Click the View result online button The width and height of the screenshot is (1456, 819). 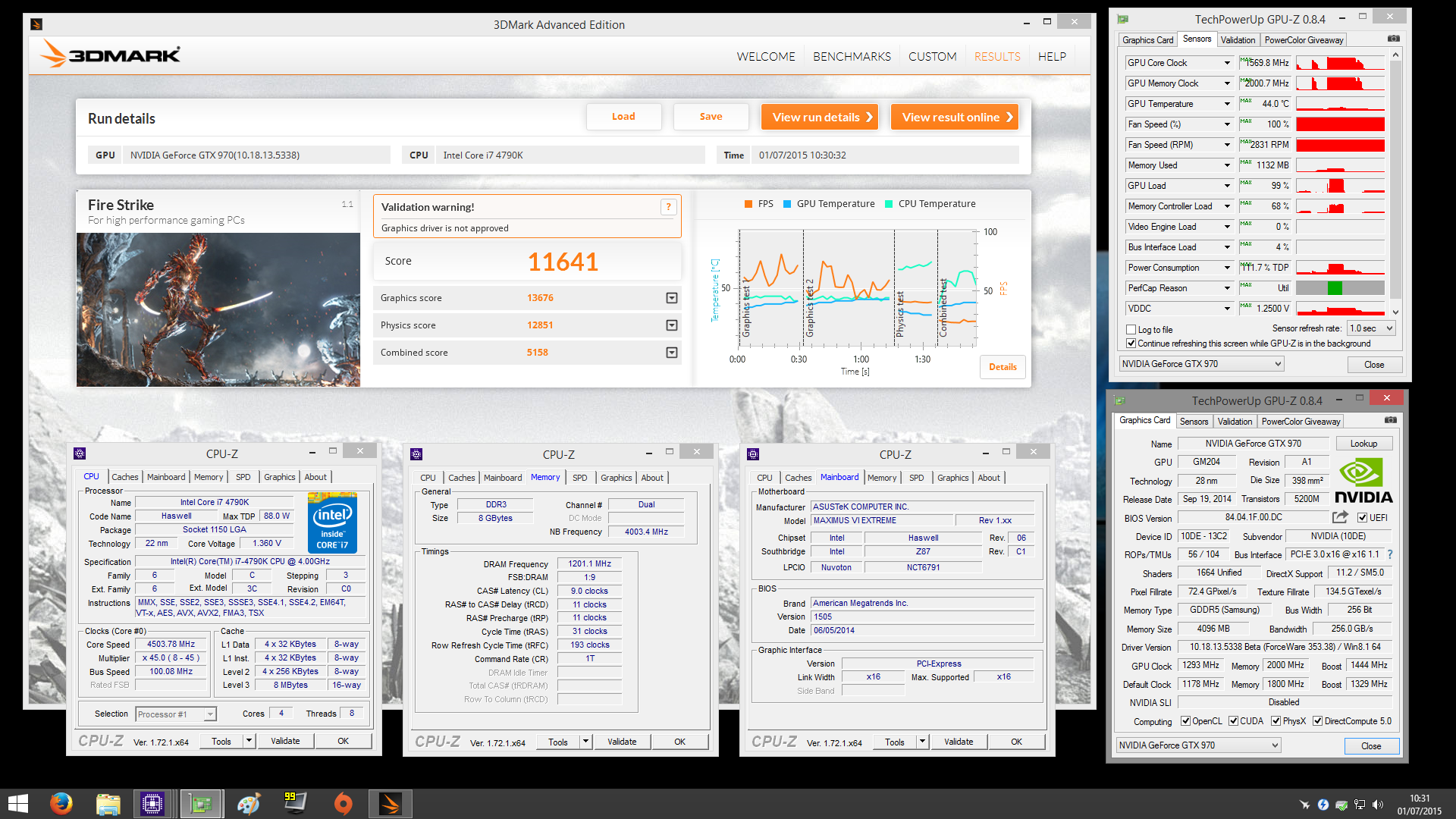pos(954,117)
